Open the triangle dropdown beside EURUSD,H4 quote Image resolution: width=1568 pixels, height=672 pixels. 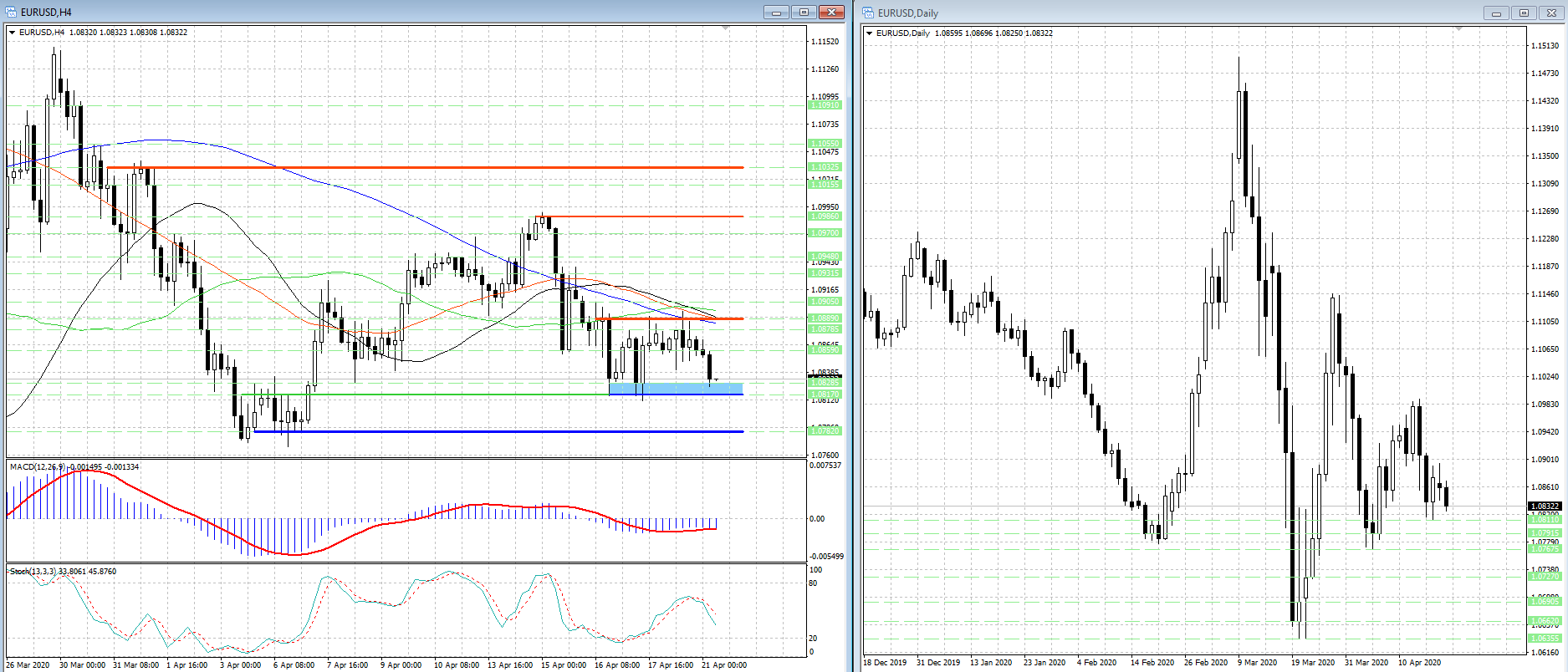point(12,33)
